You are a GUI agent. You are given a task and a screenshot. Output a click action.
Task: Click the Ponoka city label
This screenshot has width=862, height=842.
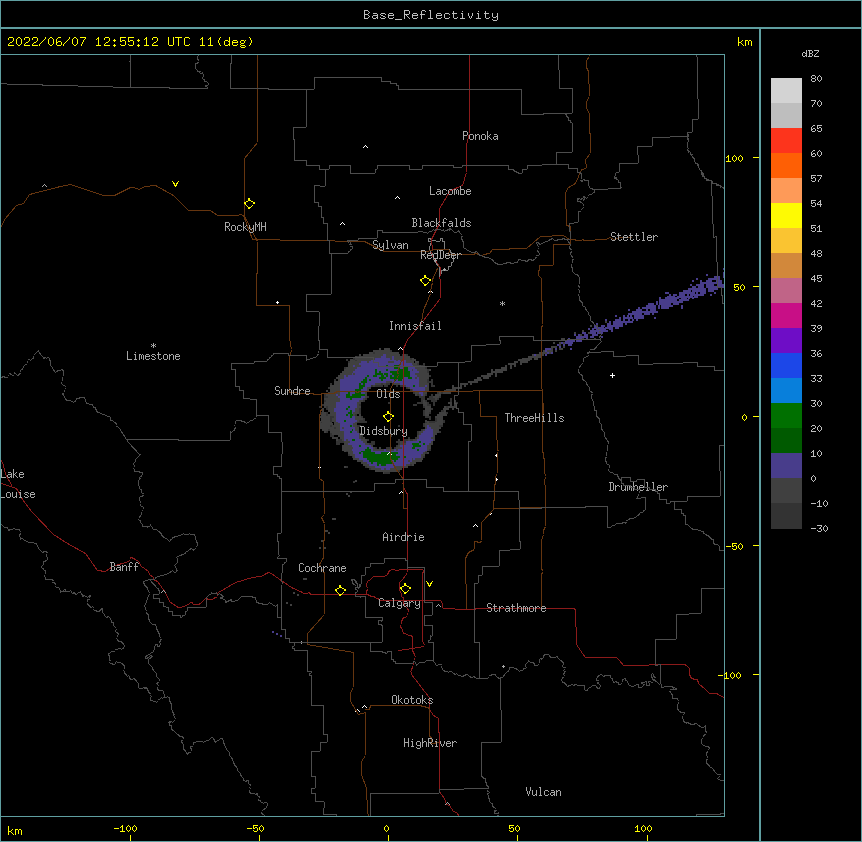pyautogui.click(x=480, y=136)
